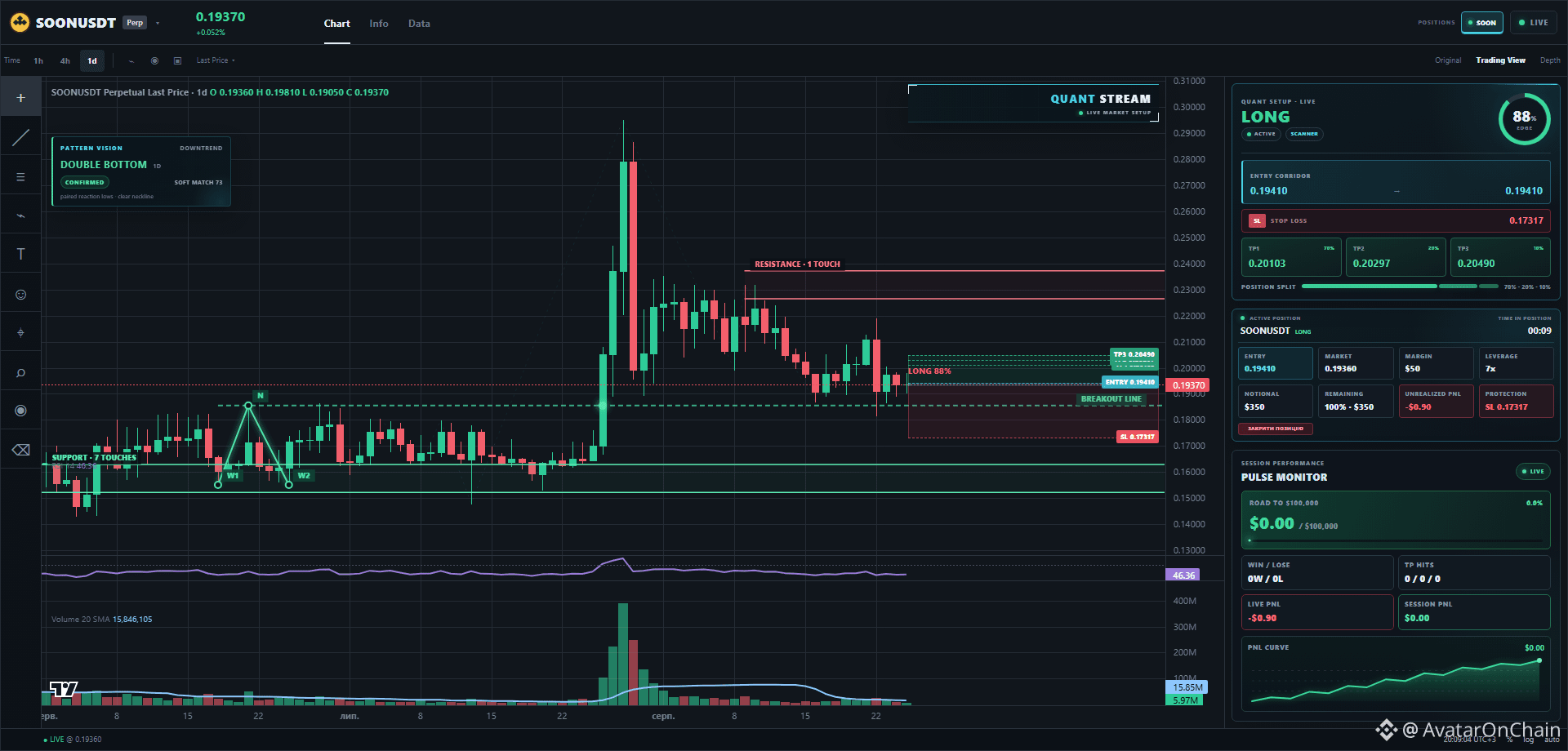The image size is (1568, 751).
Task: Activate the zoom magnifier tool
Action: [x=21, y=373]
